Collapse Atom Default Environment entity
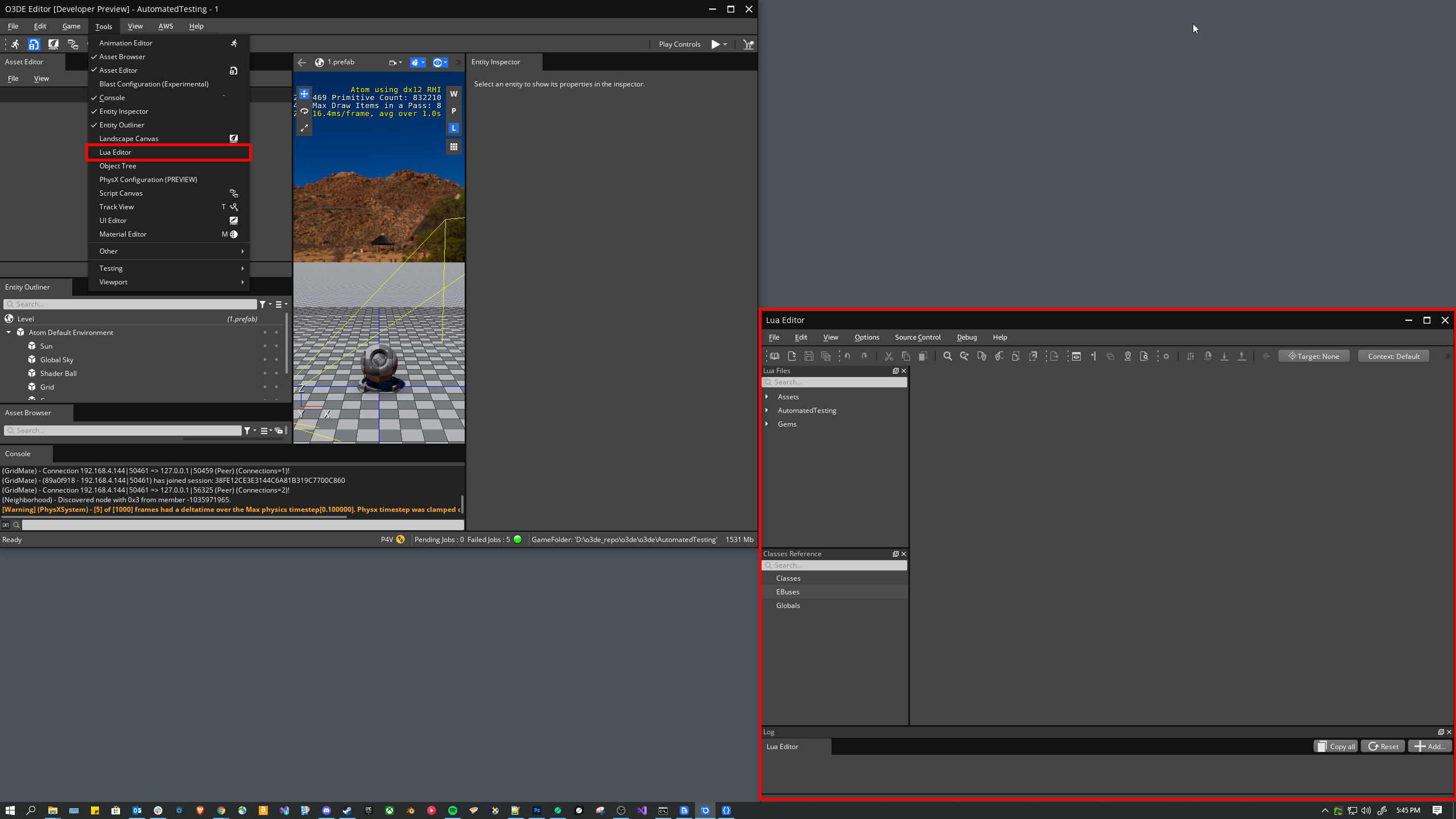This screenshot has height=819, width=1456. click(9, 332)
